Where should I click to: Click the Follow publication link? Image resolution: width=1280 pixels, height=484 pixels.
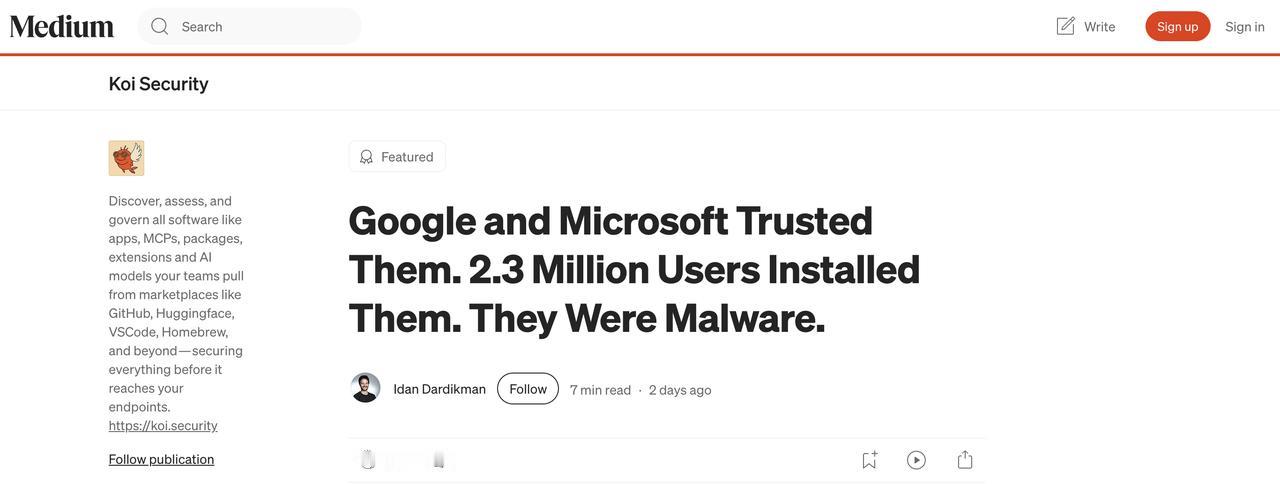click(x=161, y=459)
